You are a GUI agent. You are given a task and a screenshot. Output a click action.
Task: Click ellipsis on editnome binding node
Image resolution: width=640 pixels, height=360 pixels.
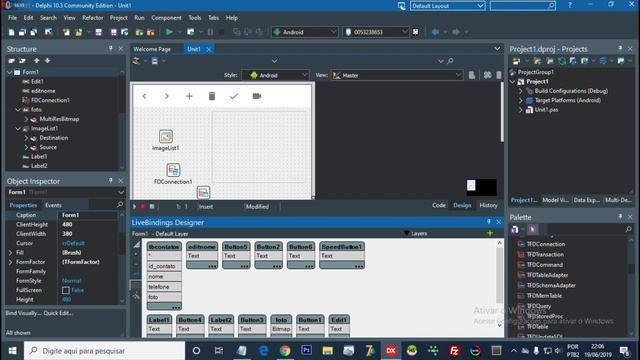pos(212,266)
